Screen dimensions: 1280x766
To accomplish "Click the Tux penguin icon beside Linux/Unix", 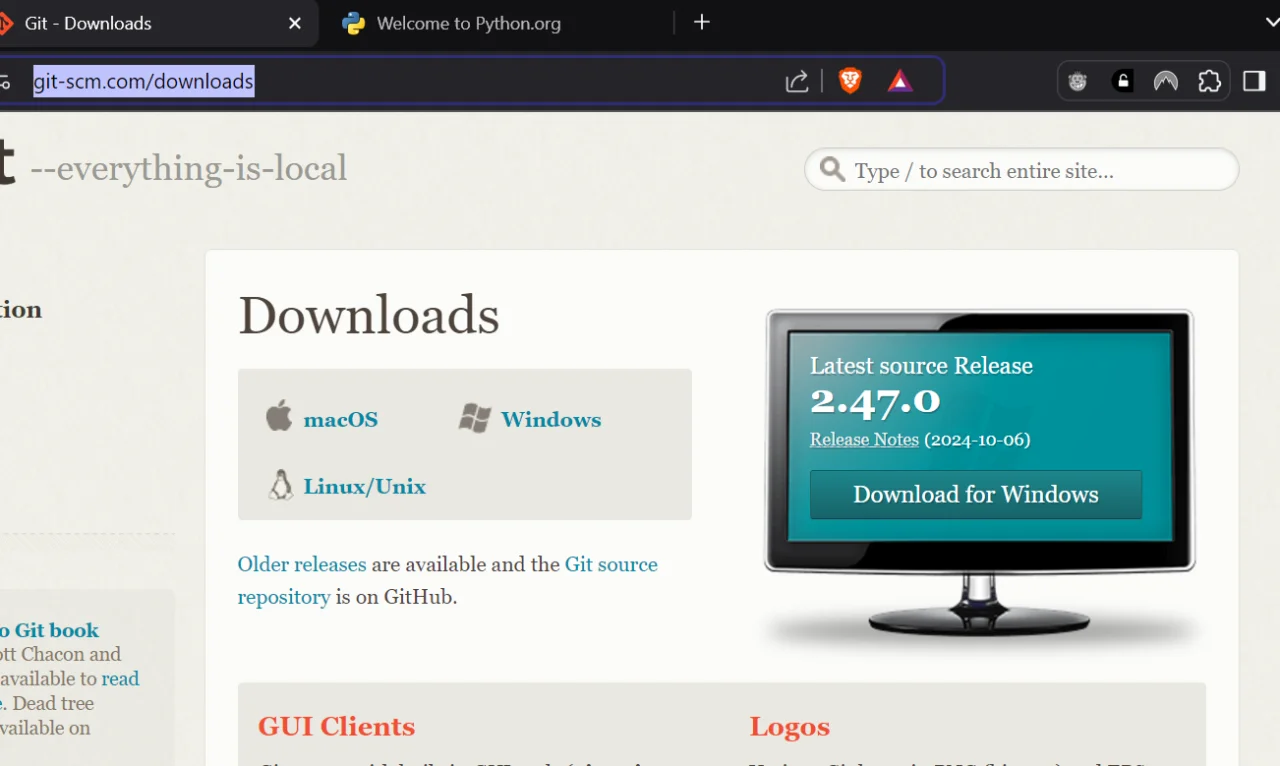I will click(x=280, y=485).
